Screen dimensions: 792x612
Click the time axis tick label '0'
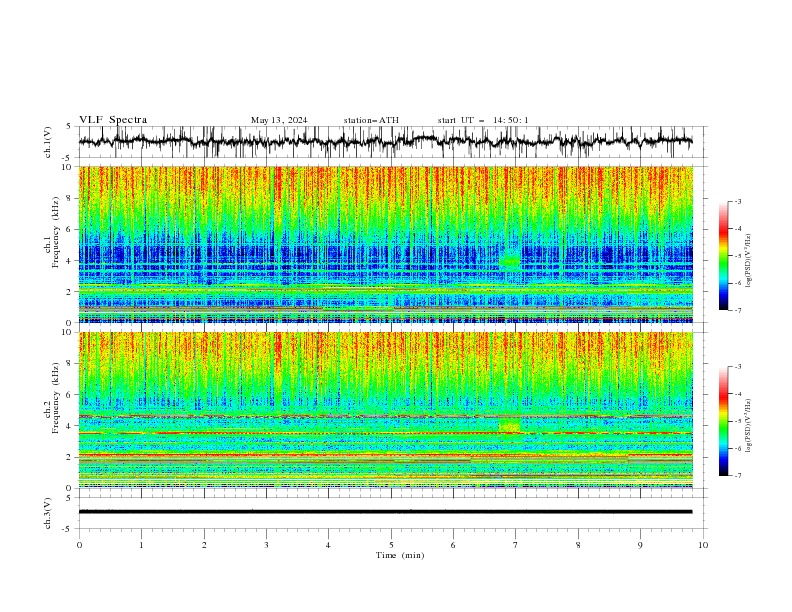coord(79,545)
